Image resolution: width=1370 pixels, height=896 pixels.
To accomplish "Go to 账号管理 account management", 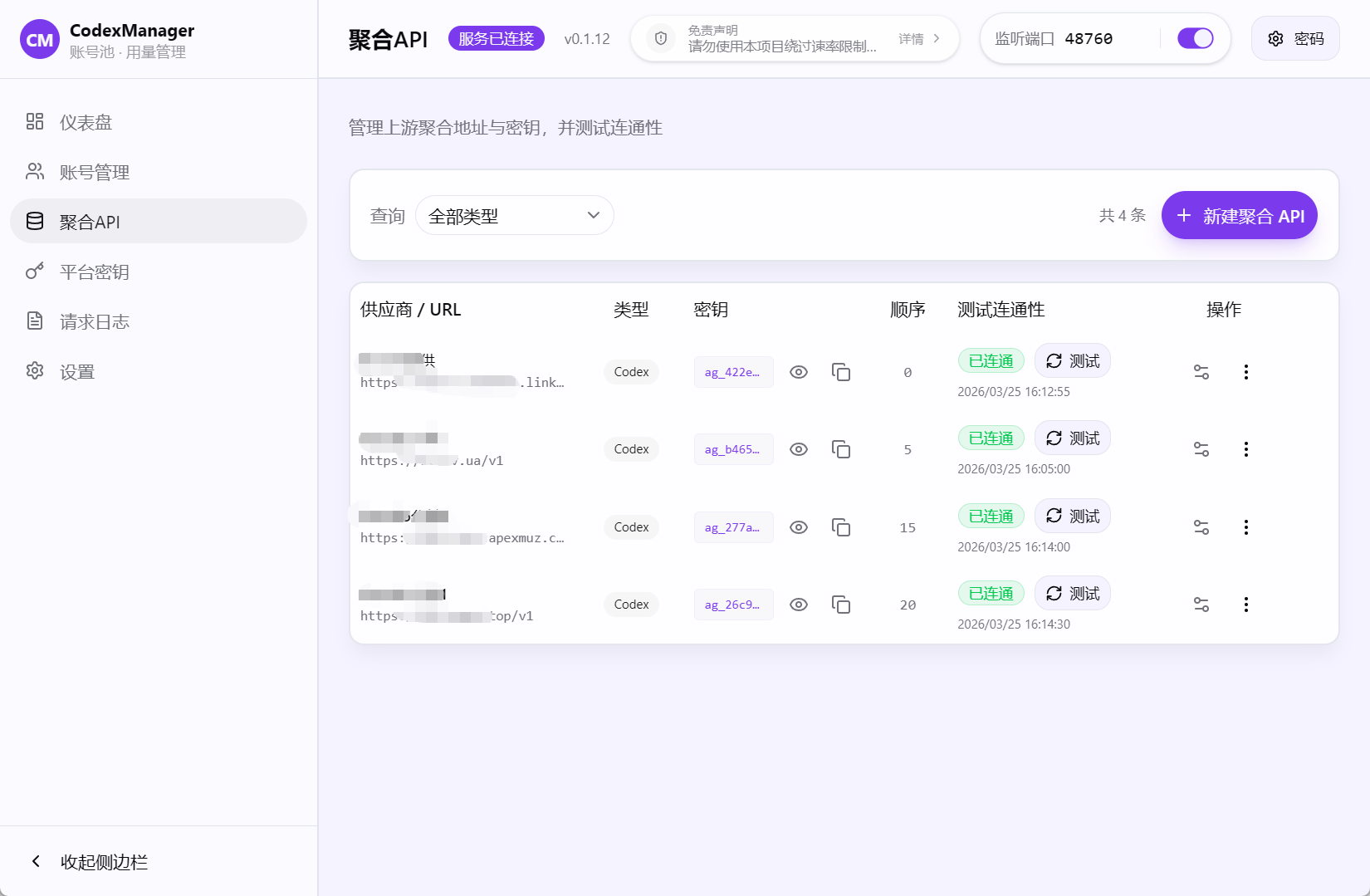I will click(x=94, y=172).
